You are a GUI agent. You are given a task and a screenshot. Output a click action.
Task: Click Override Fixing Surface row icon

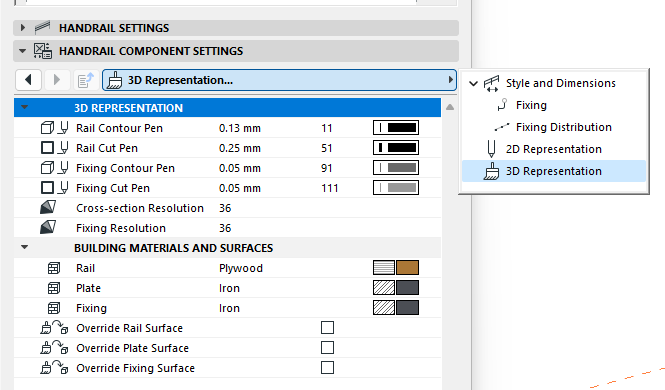point(54,368)
